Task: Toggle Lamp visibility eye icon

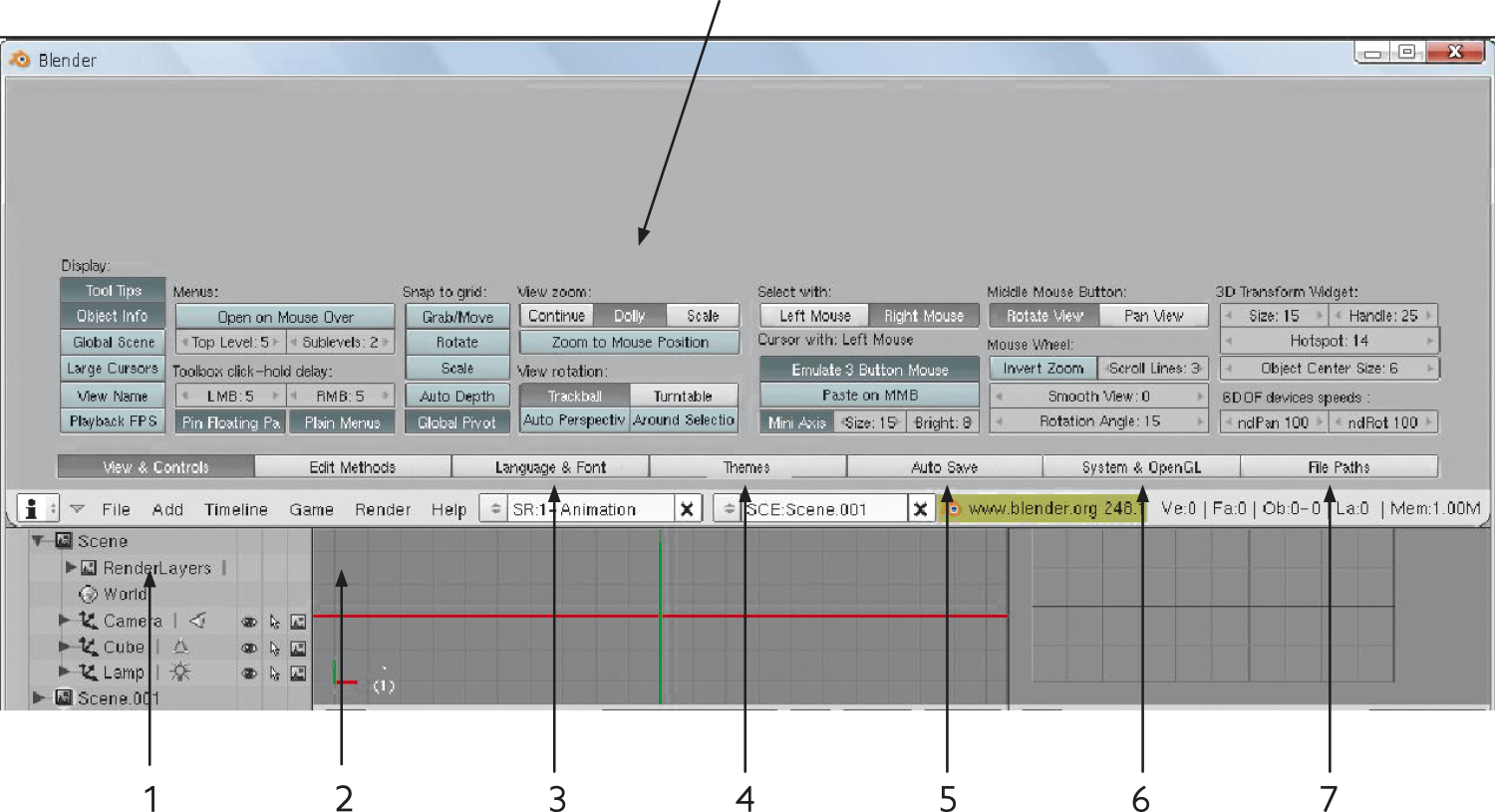Action: click(x=249, y=673)
